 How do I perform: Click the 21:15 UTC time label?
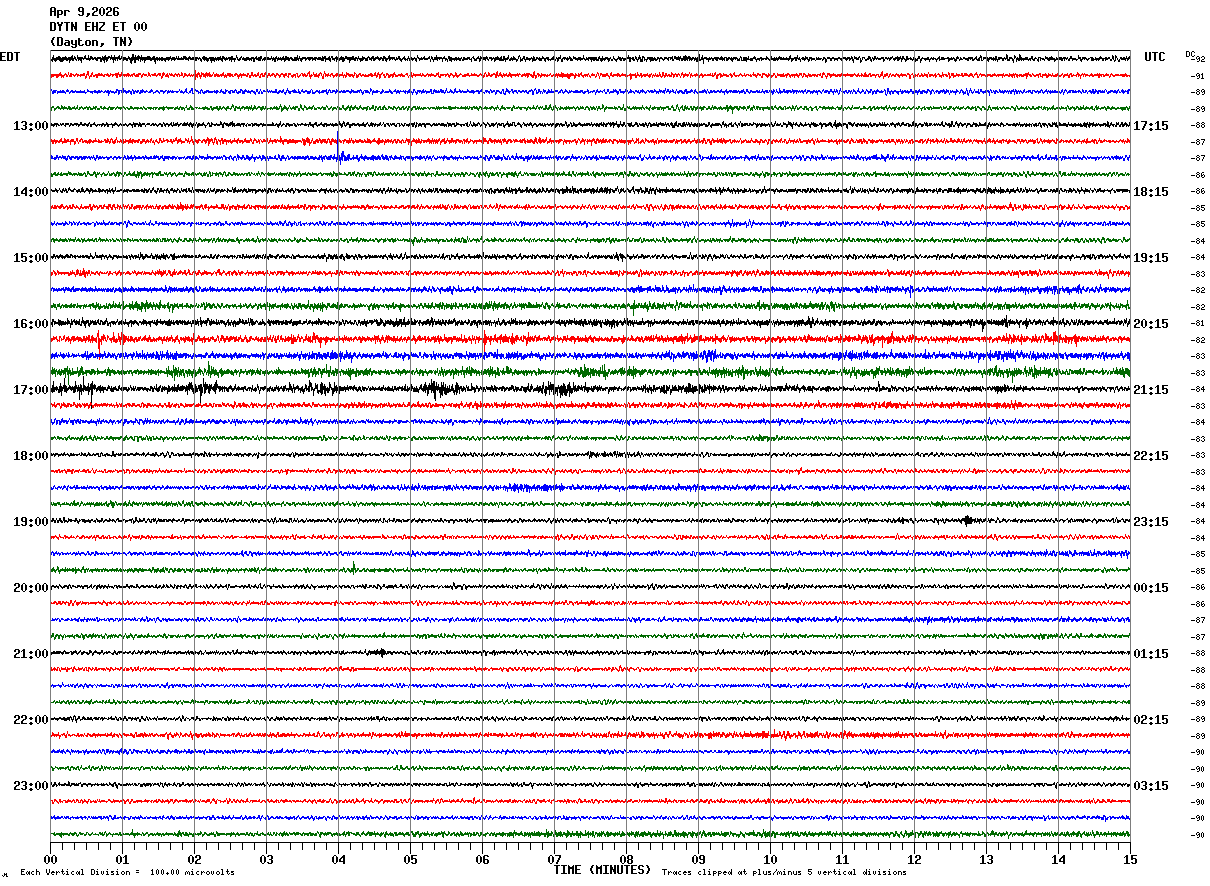(1151, 390)
